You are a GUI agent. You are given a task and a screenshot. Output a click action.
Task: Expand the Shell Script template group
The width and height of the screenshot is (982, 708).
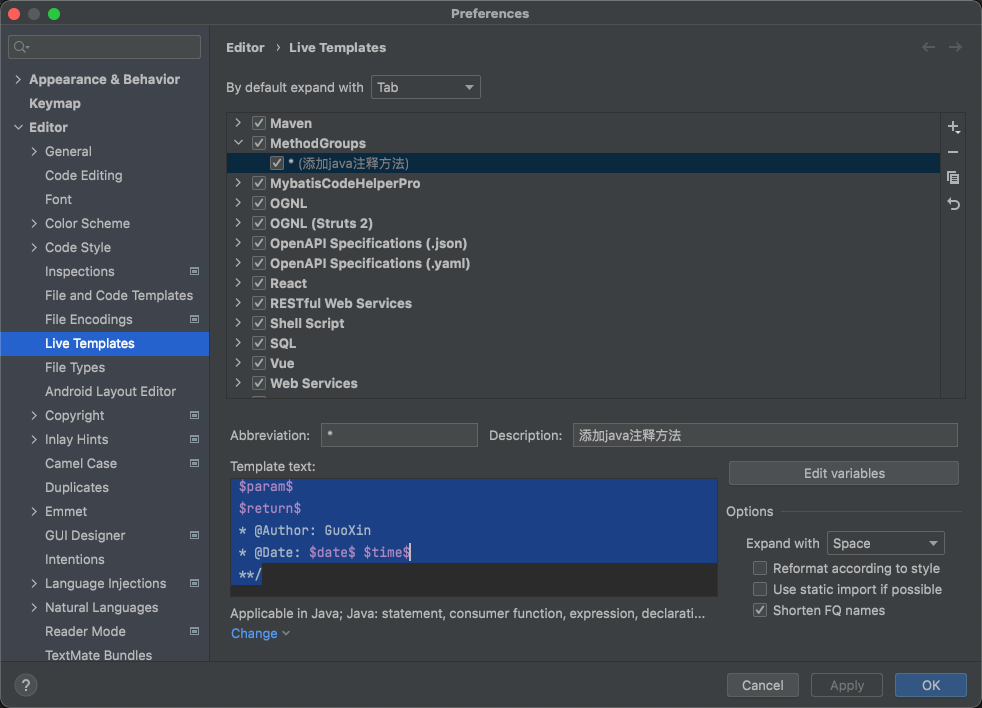238,323
